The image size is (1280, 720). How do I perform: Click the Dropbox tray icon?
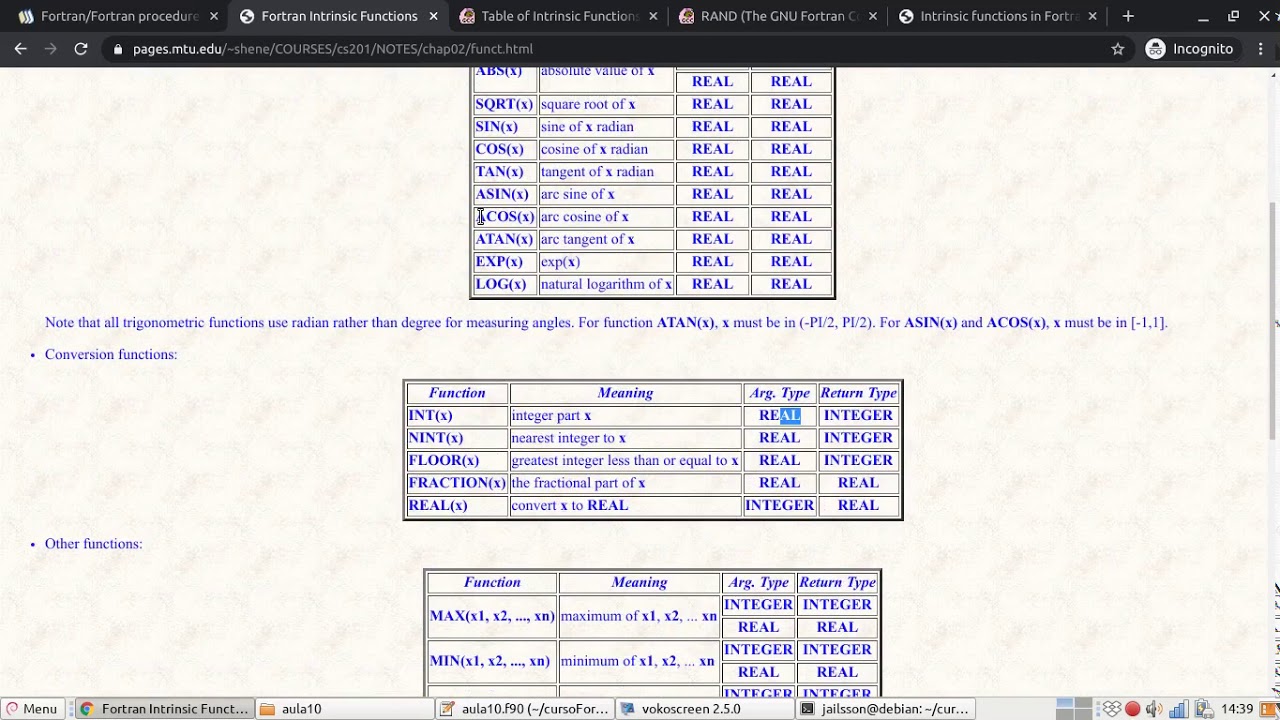tap(1111, 709)
